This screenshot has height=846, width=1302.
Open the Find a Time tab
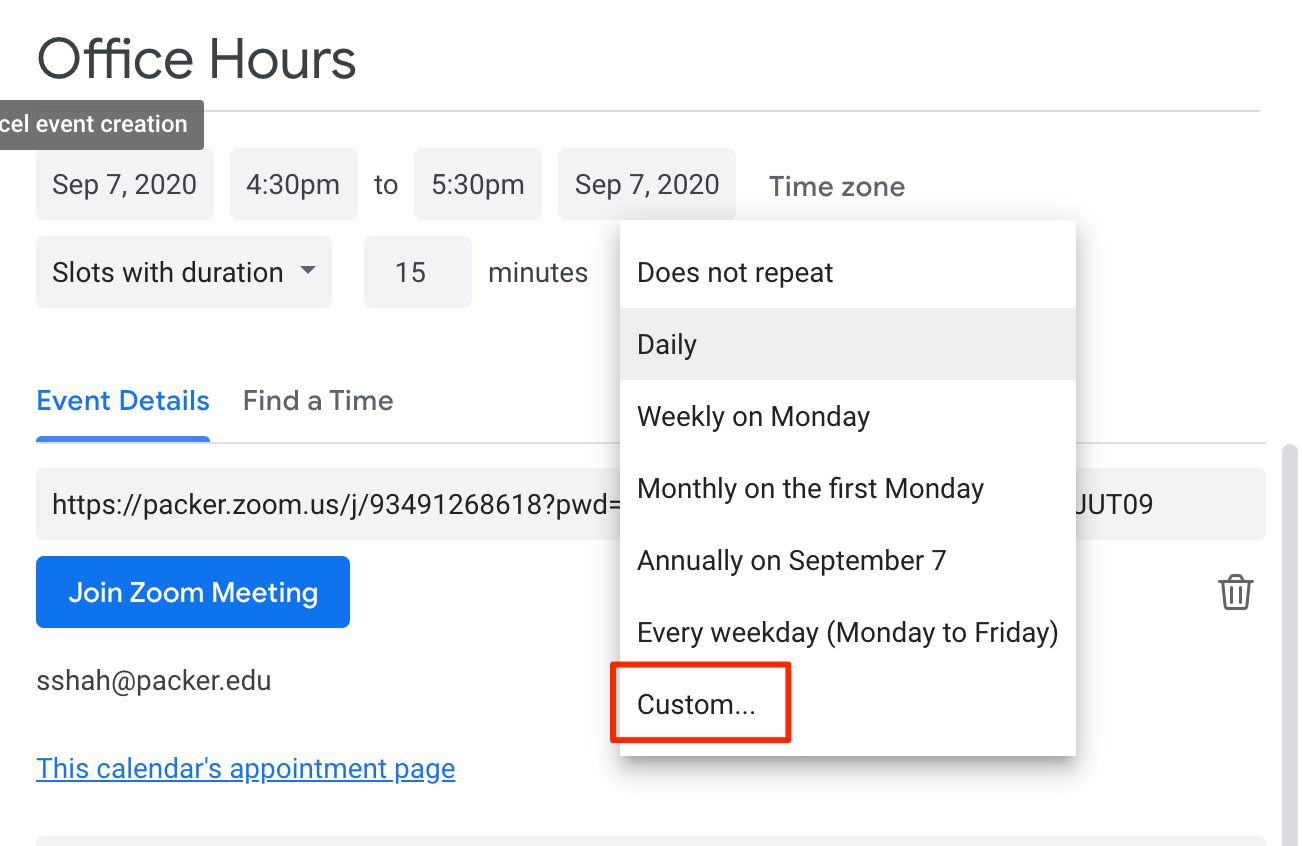click(x=318, y=401)
